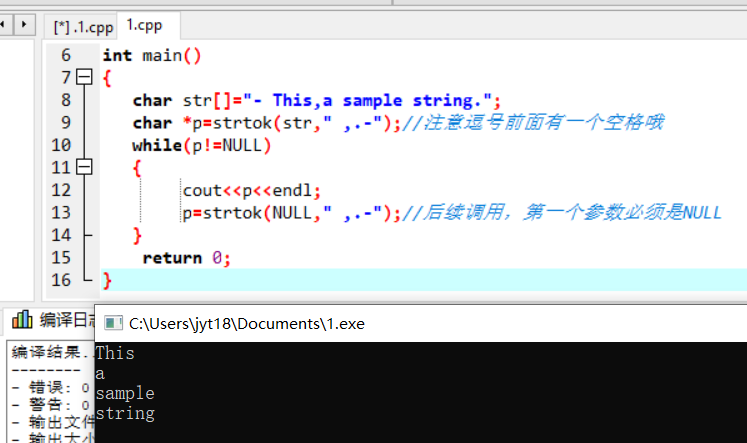
Task: Click line number 13 in the gutter
Action: [61, 212]
